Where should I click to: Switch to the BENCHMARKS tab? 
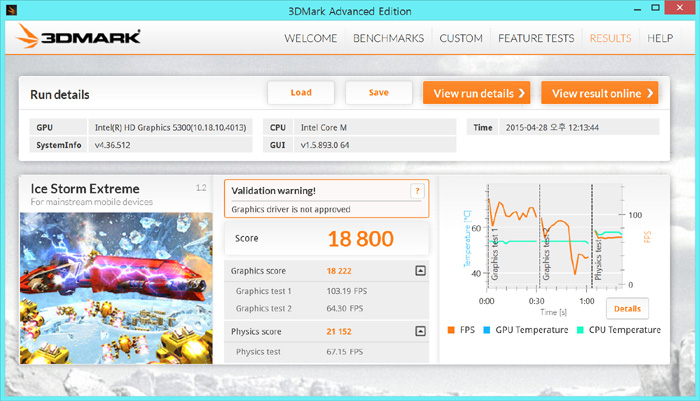388,38
